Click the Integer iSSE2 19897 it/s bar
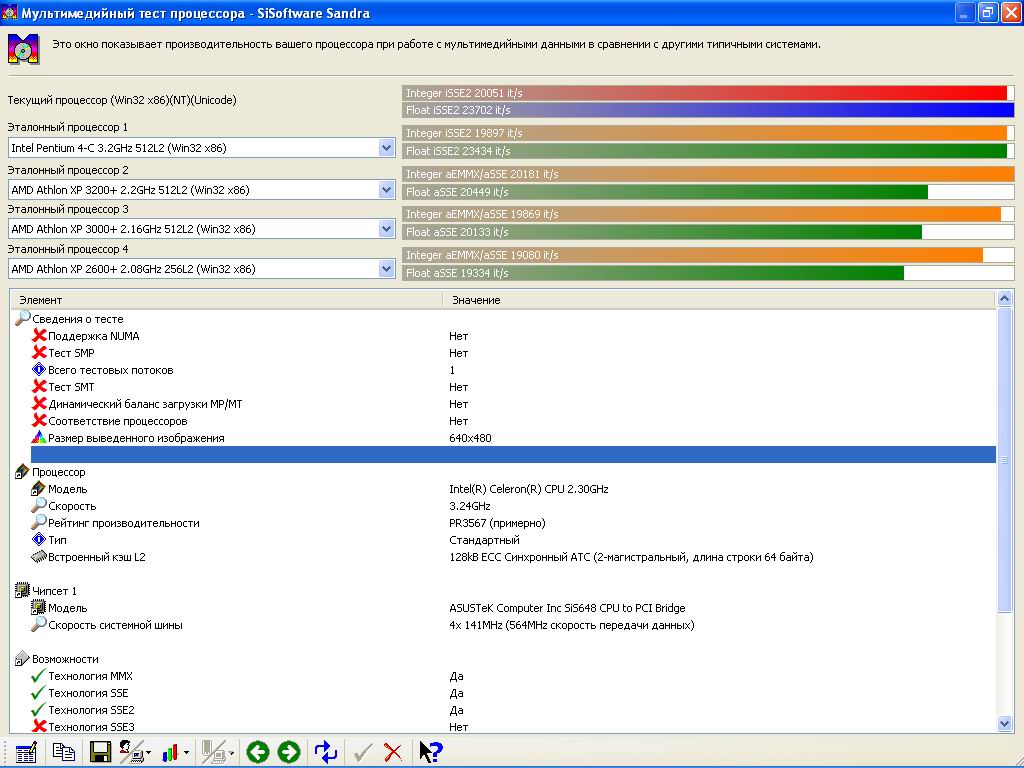 pos(708,133)
